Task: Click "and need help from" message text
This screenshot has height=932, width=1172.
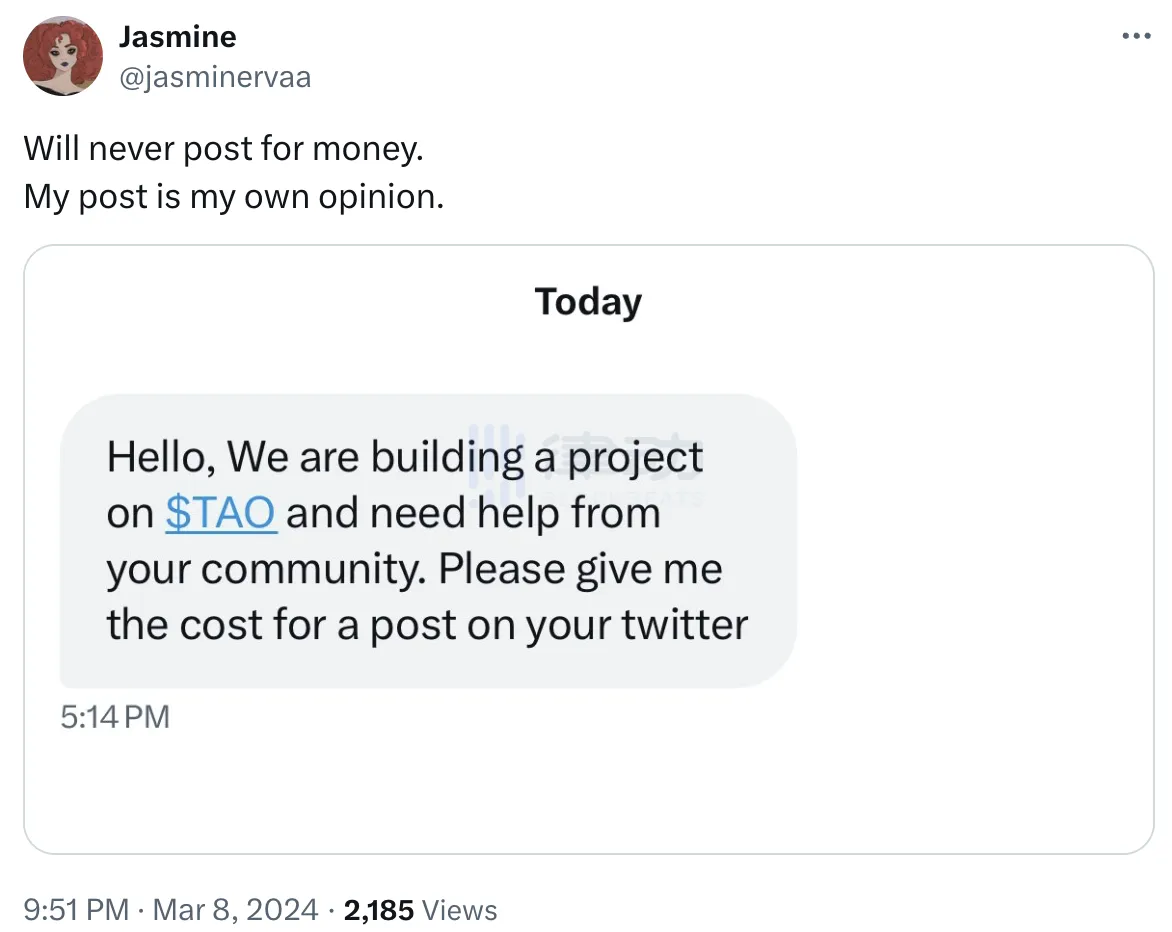Action: tap(474, 513)
